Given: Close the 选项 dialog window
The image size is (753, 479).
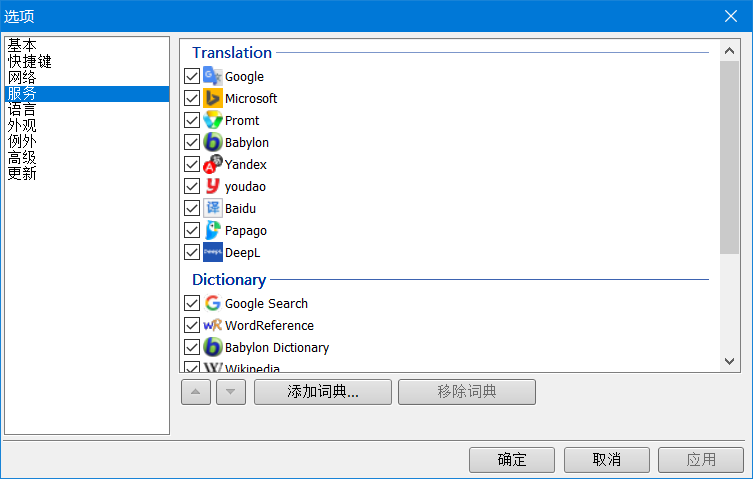Looking at the screenshot, I should point(731,16).
